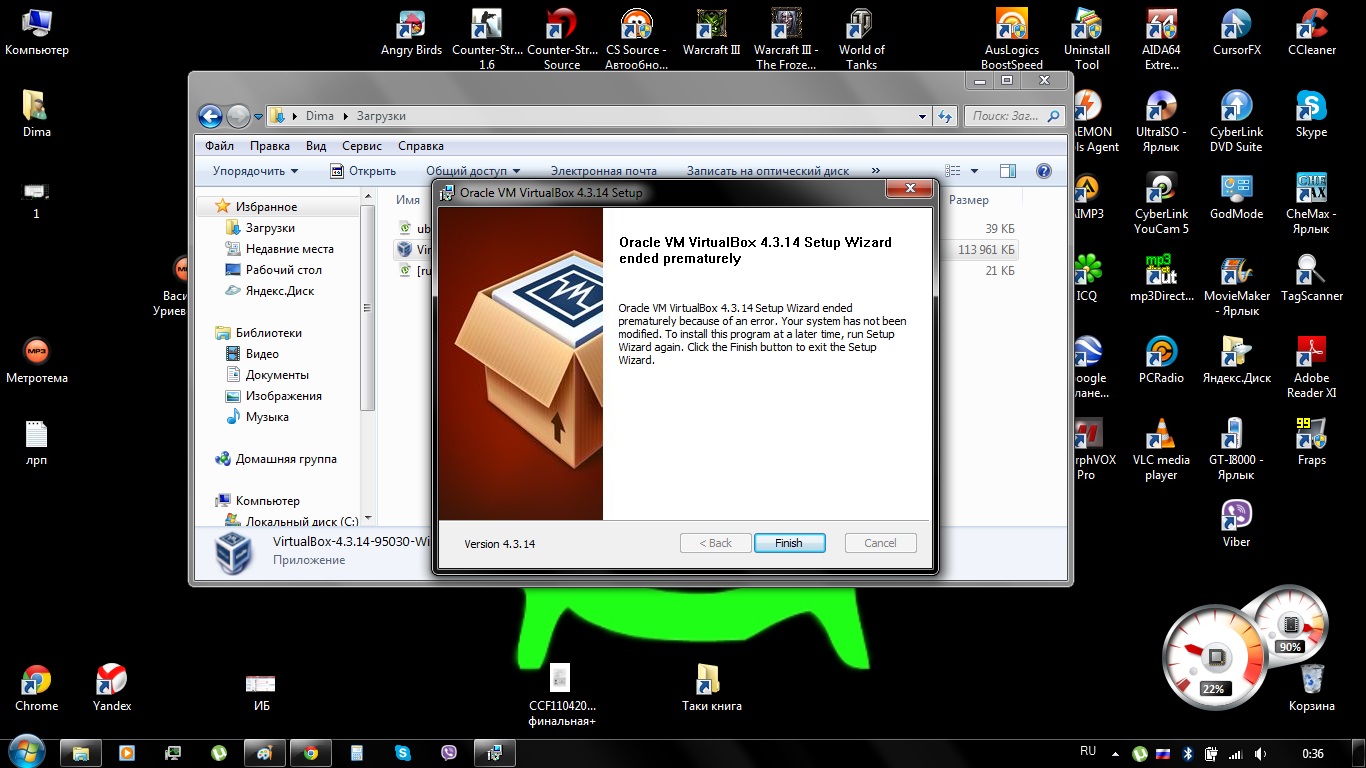Open the Windows Start menu
Viewport: 1366px width, 768px height.
(25, 752)
